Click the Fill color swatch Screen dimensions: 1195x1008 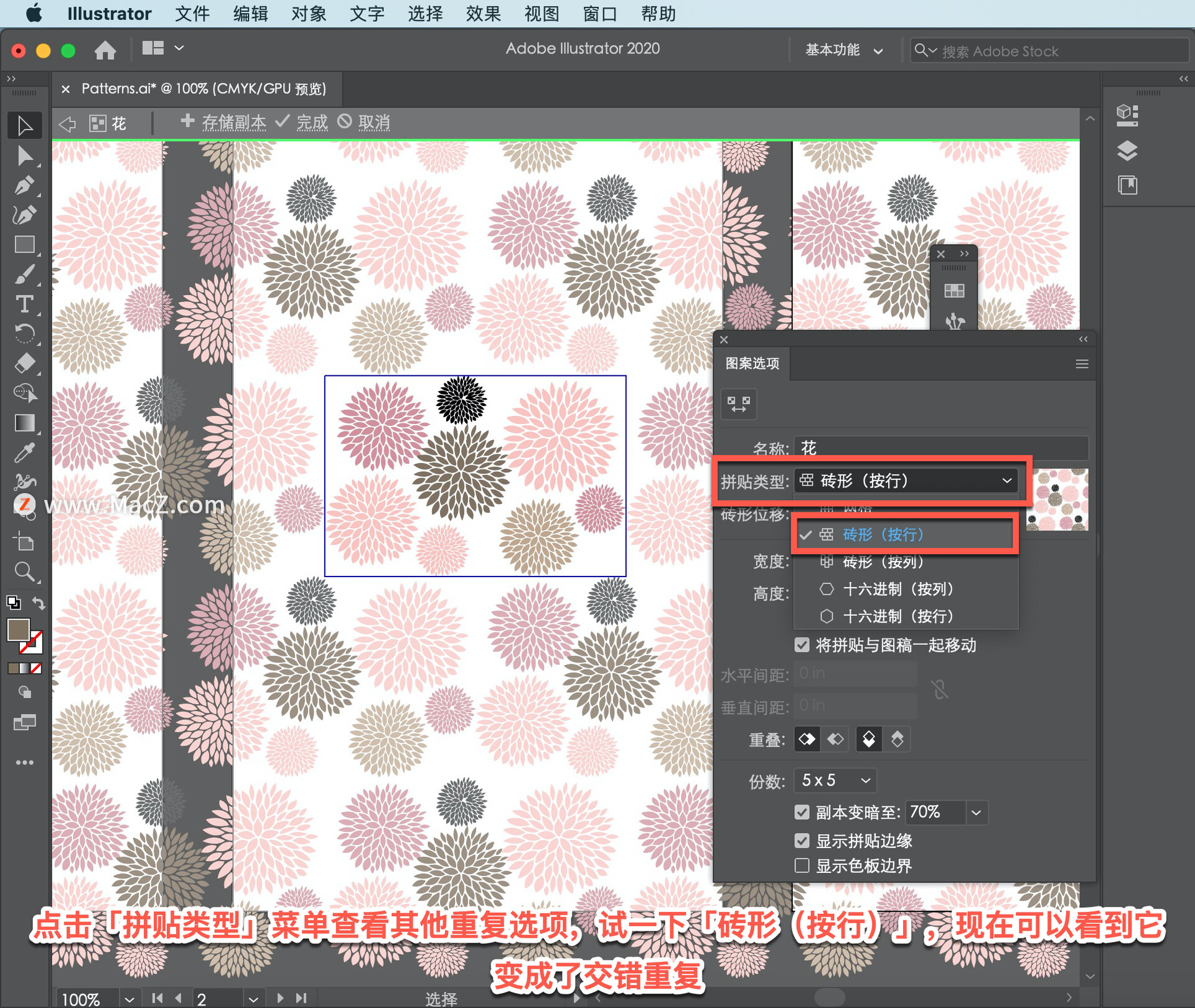click(19, 629)
